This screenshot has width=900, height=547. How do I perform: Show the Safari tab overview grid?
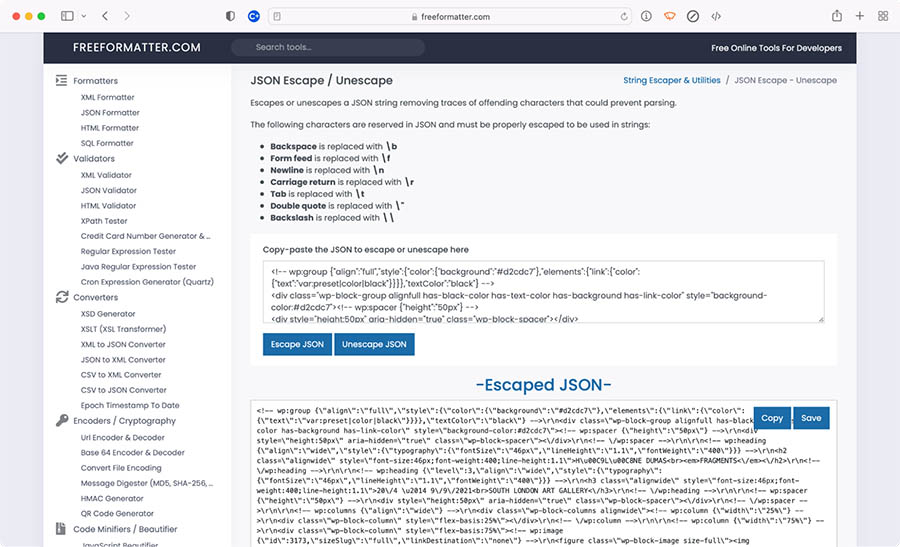coord(883,16)
